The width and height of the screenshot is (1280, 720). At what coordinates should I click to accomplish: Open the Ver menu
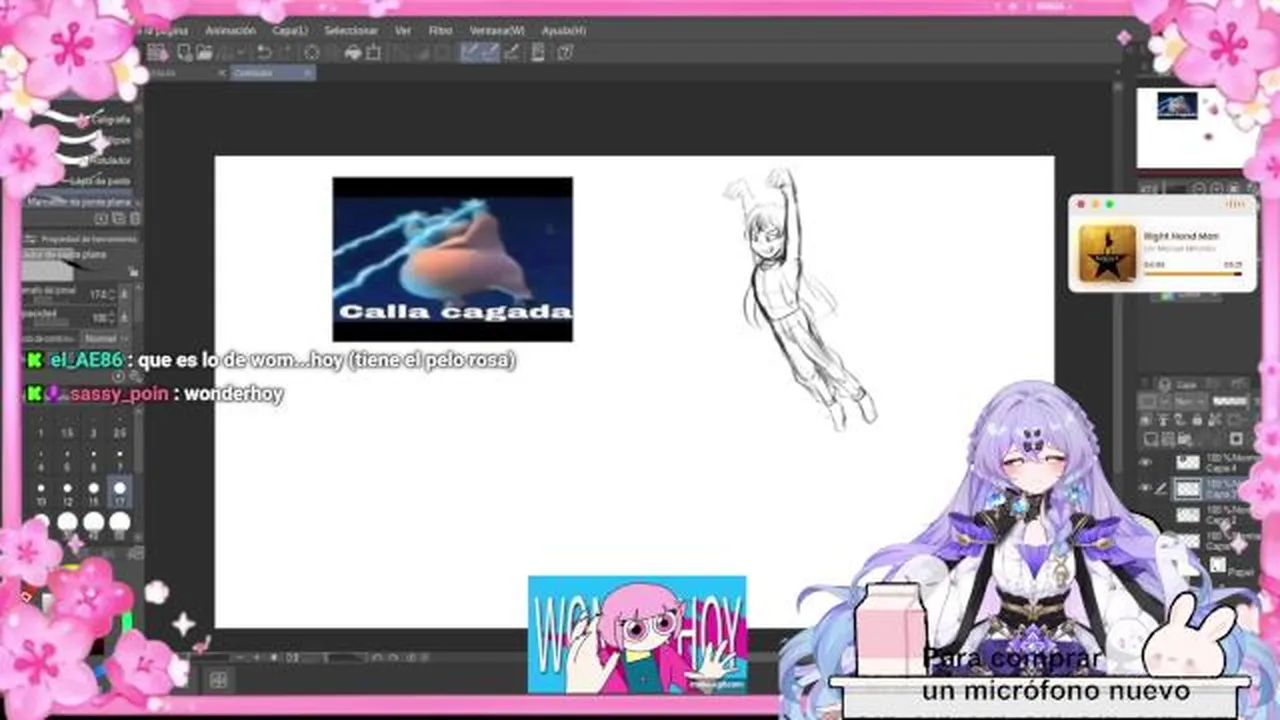pos(402,31)
